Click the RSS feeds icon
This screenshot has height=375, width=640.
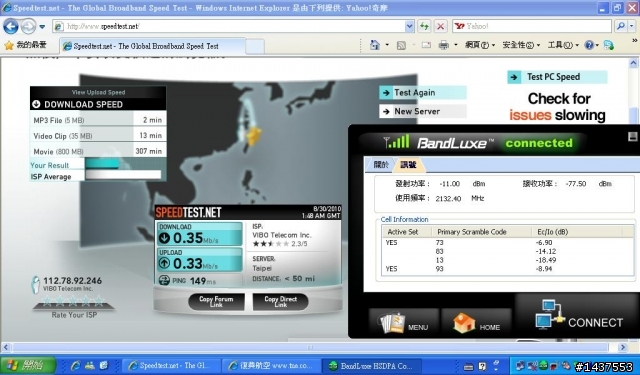tap(401, 45)
